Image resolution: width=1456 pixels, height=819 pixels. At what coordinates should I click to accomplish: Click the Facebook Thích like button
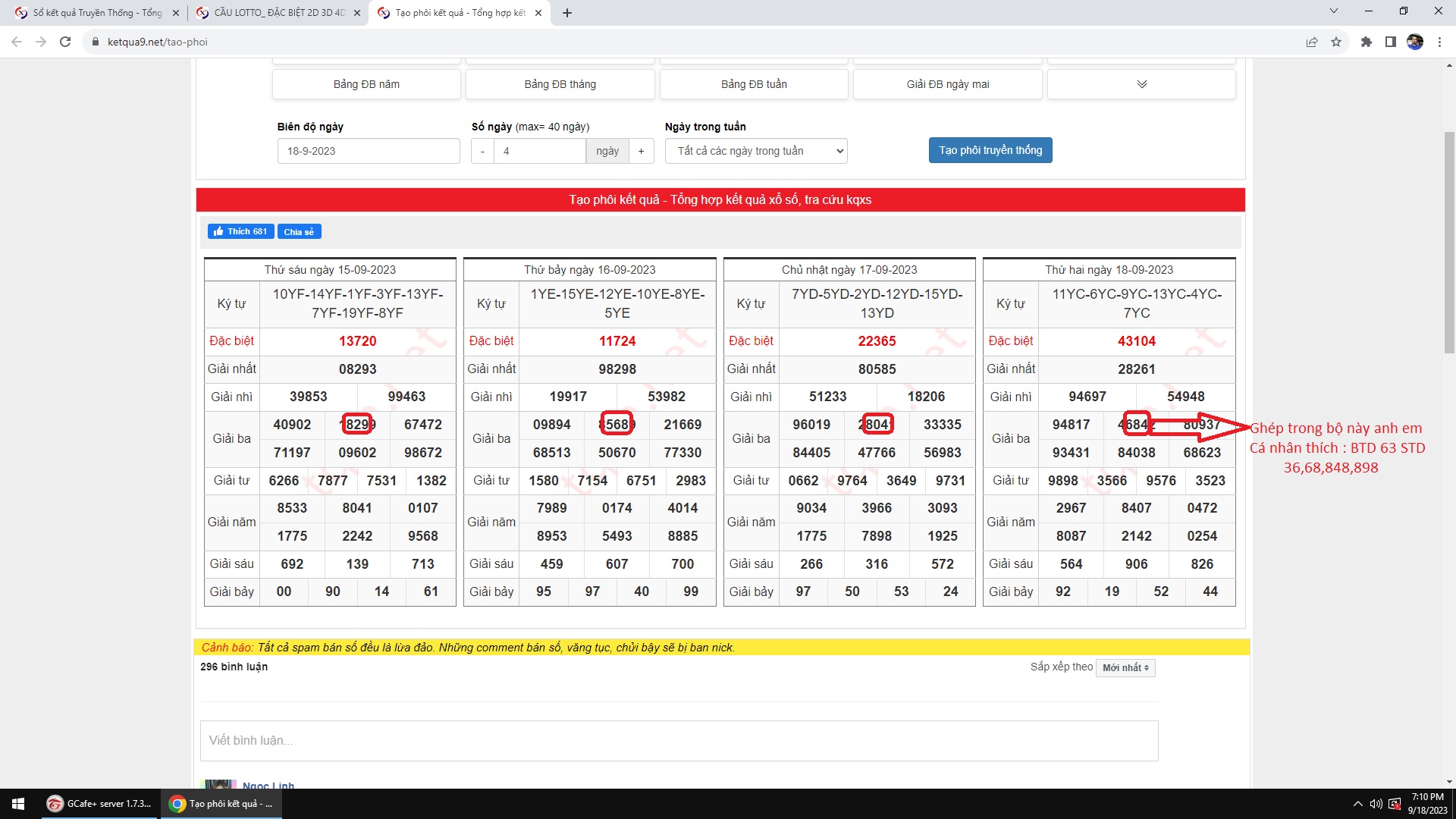pos(240,231)
